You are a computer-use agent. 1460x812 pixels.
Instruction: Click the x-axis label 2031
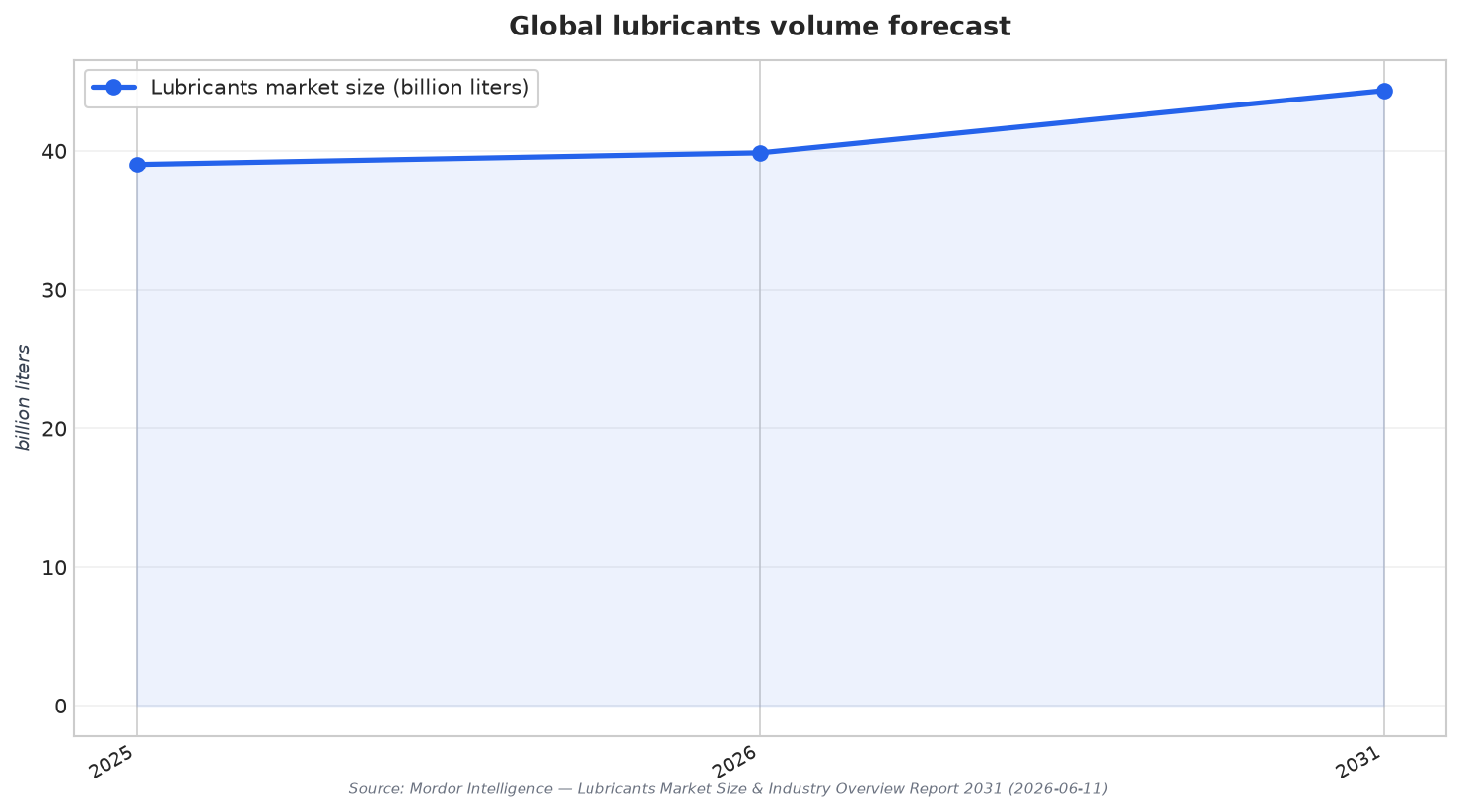(1358, 762)
